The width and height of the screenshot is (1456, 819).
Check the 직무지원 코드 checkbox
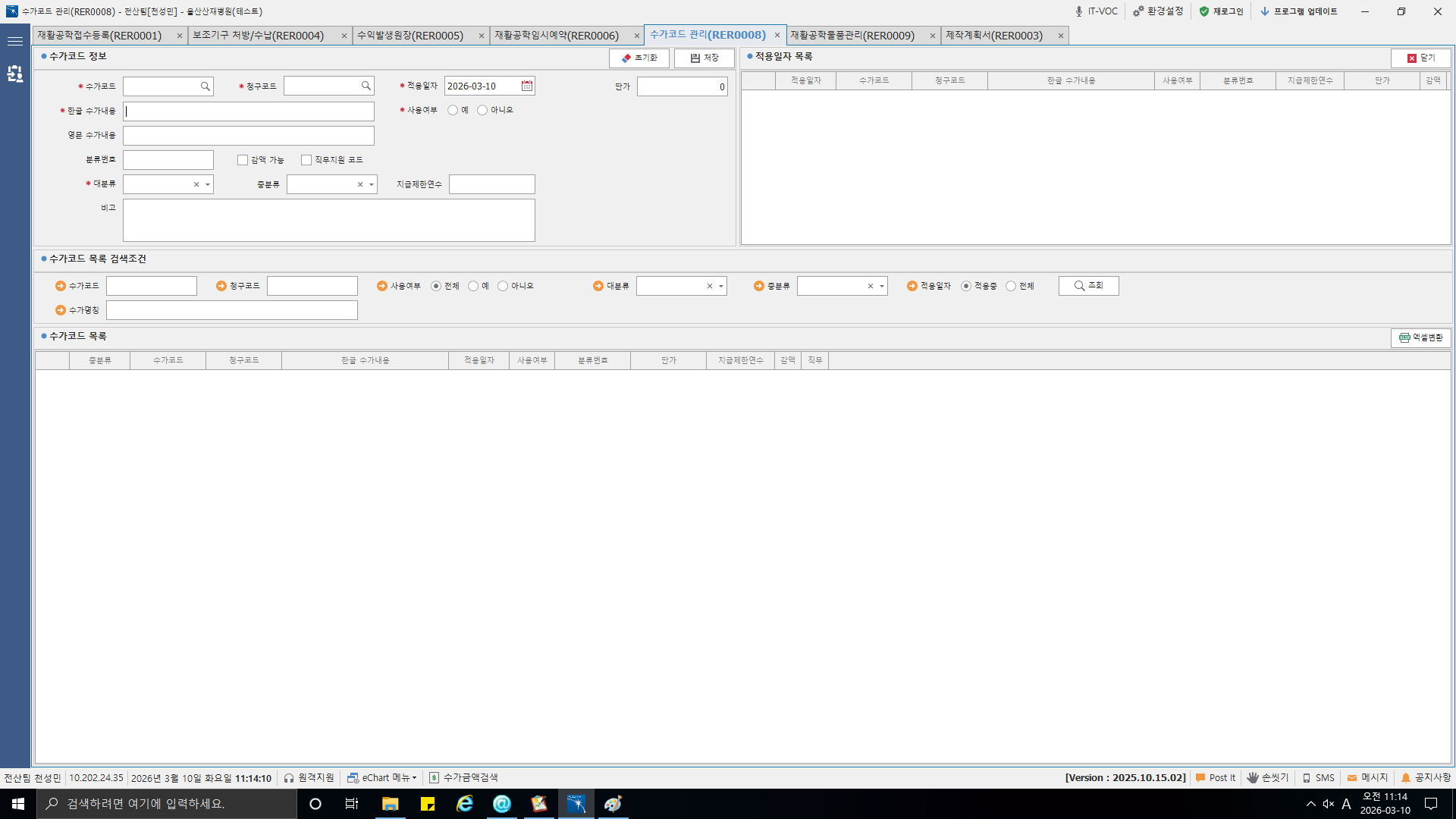point(306,160)
